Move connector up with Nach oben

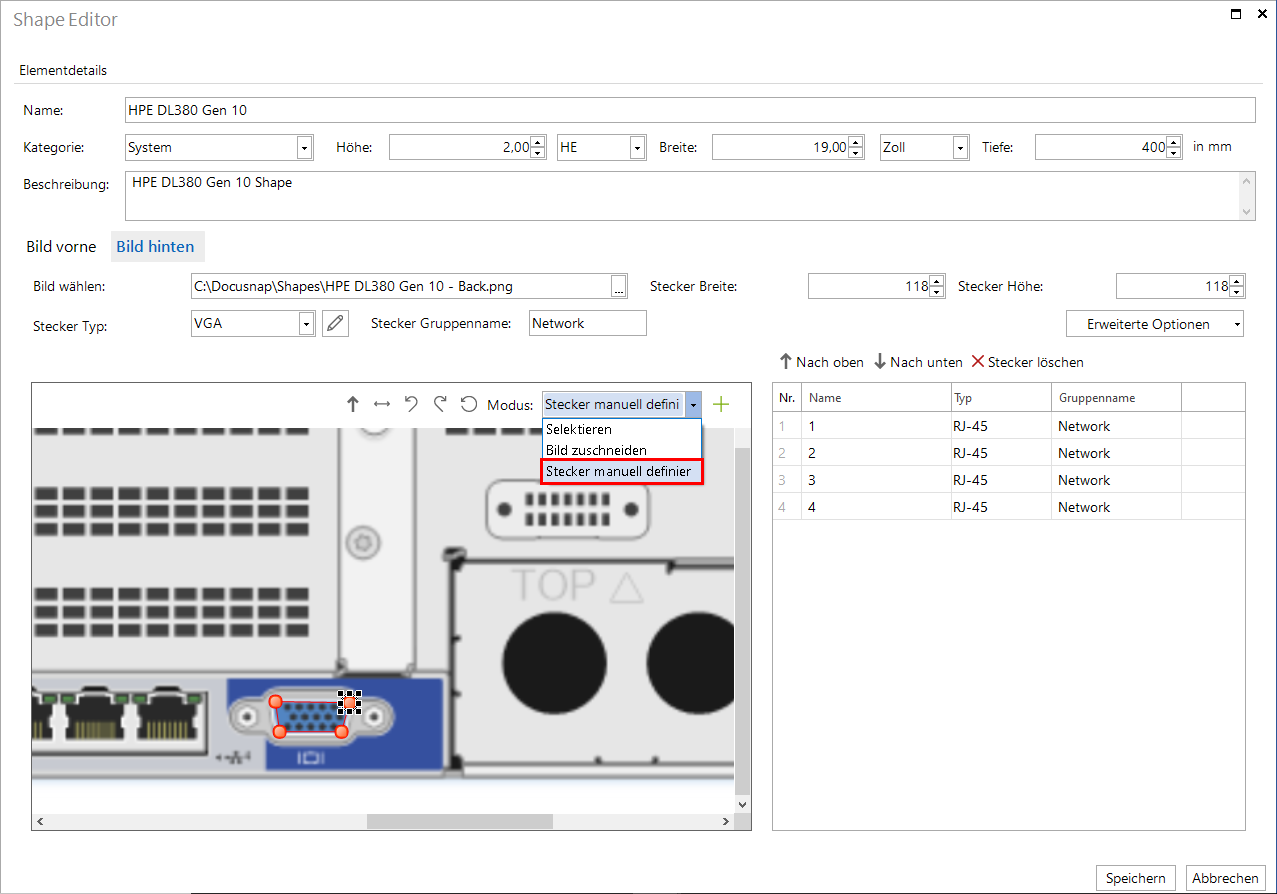pyautogui.click(x=821, y=362)
